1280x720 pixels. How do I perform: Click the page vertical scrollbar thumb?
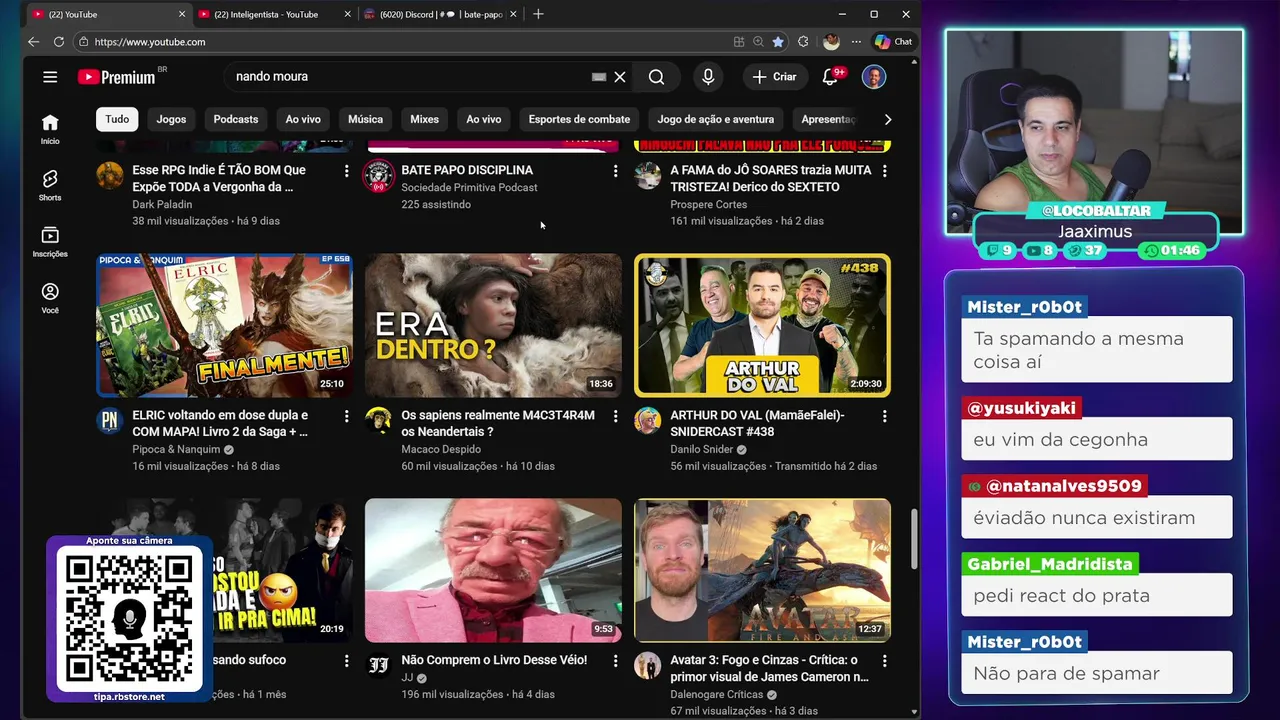pyautogui.click(x=914, y=538)
